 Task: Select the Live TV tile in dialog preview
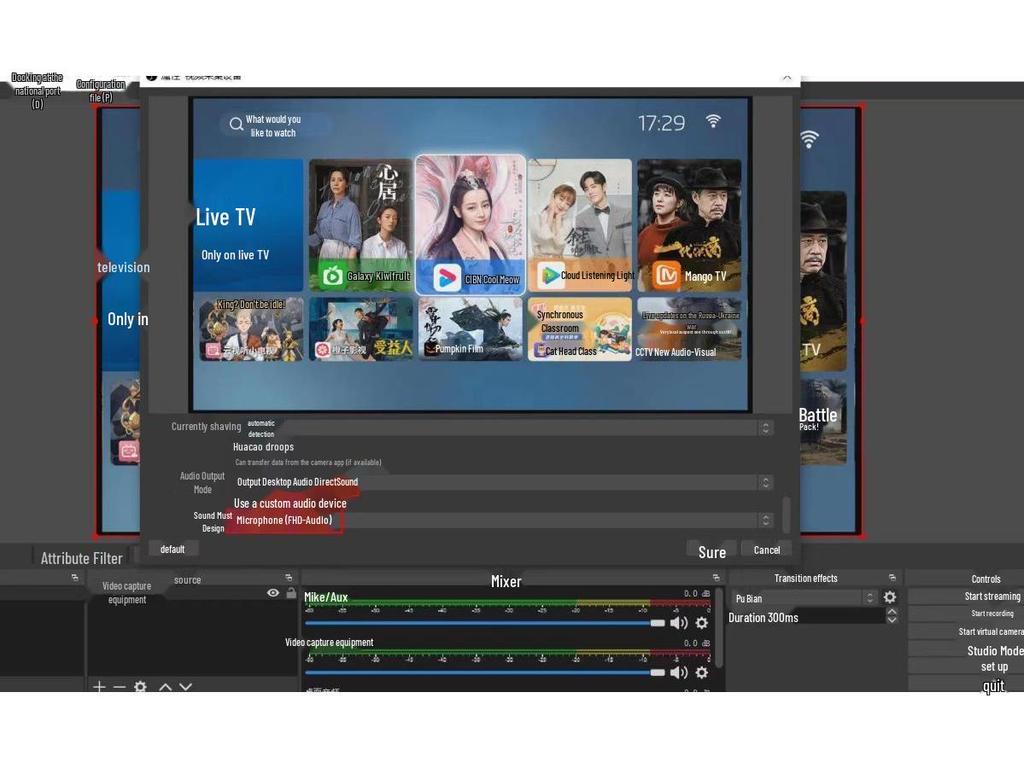pyautogui.click(x=248, y=225)
